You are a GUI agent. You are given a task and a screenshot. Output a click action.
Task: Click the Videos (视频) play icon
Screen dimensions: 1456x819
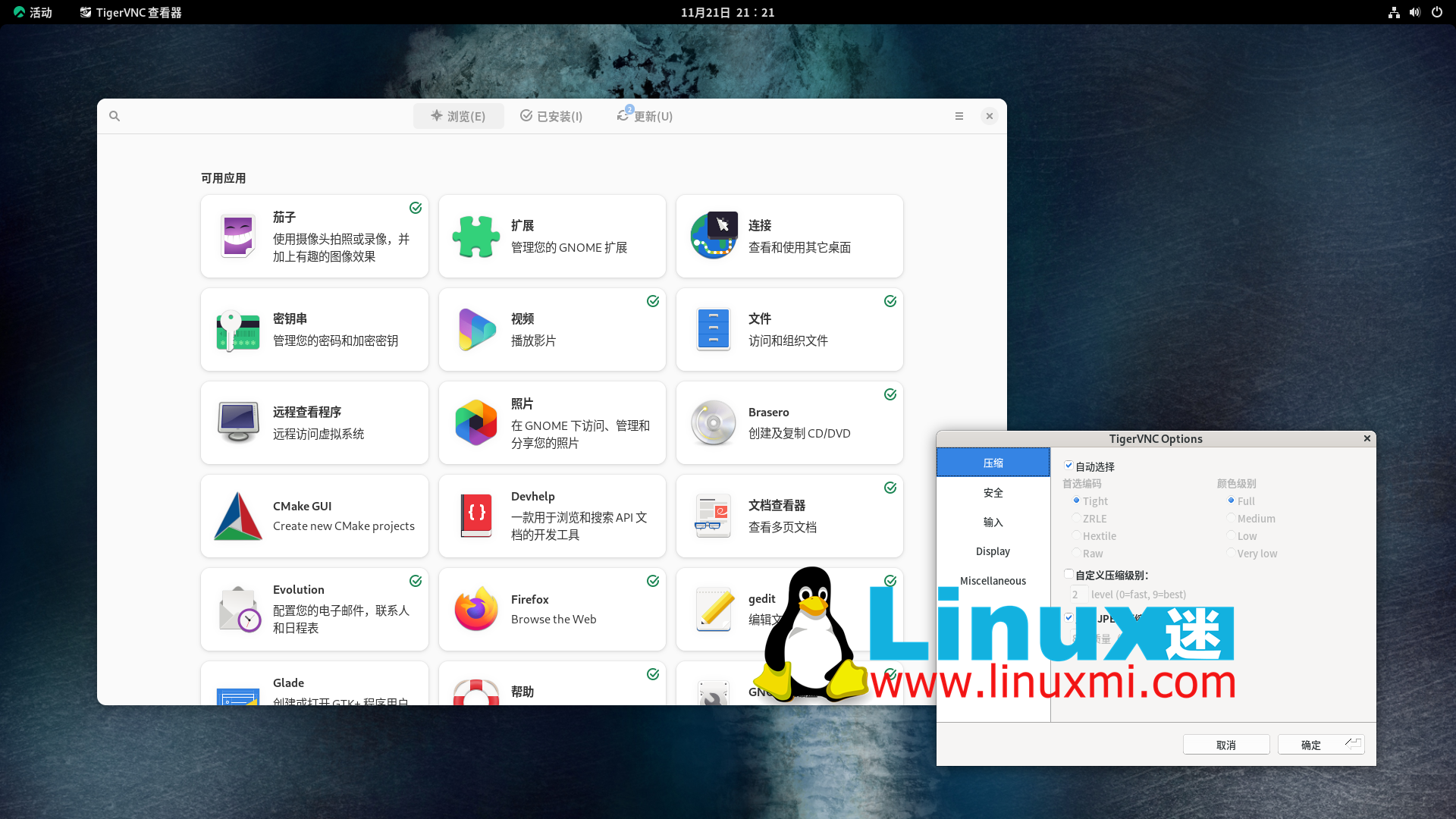pos(476,330)
